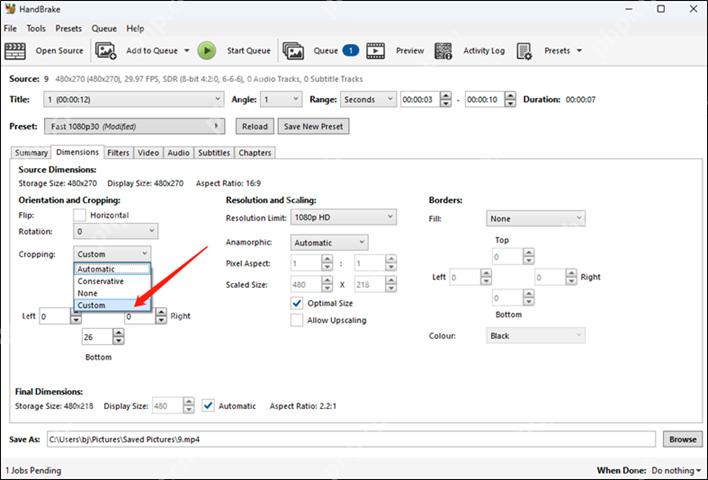This screenshot has width=708, height=480.
Task: Click the Save New Preset button
Action: click(x=313, y=126)
